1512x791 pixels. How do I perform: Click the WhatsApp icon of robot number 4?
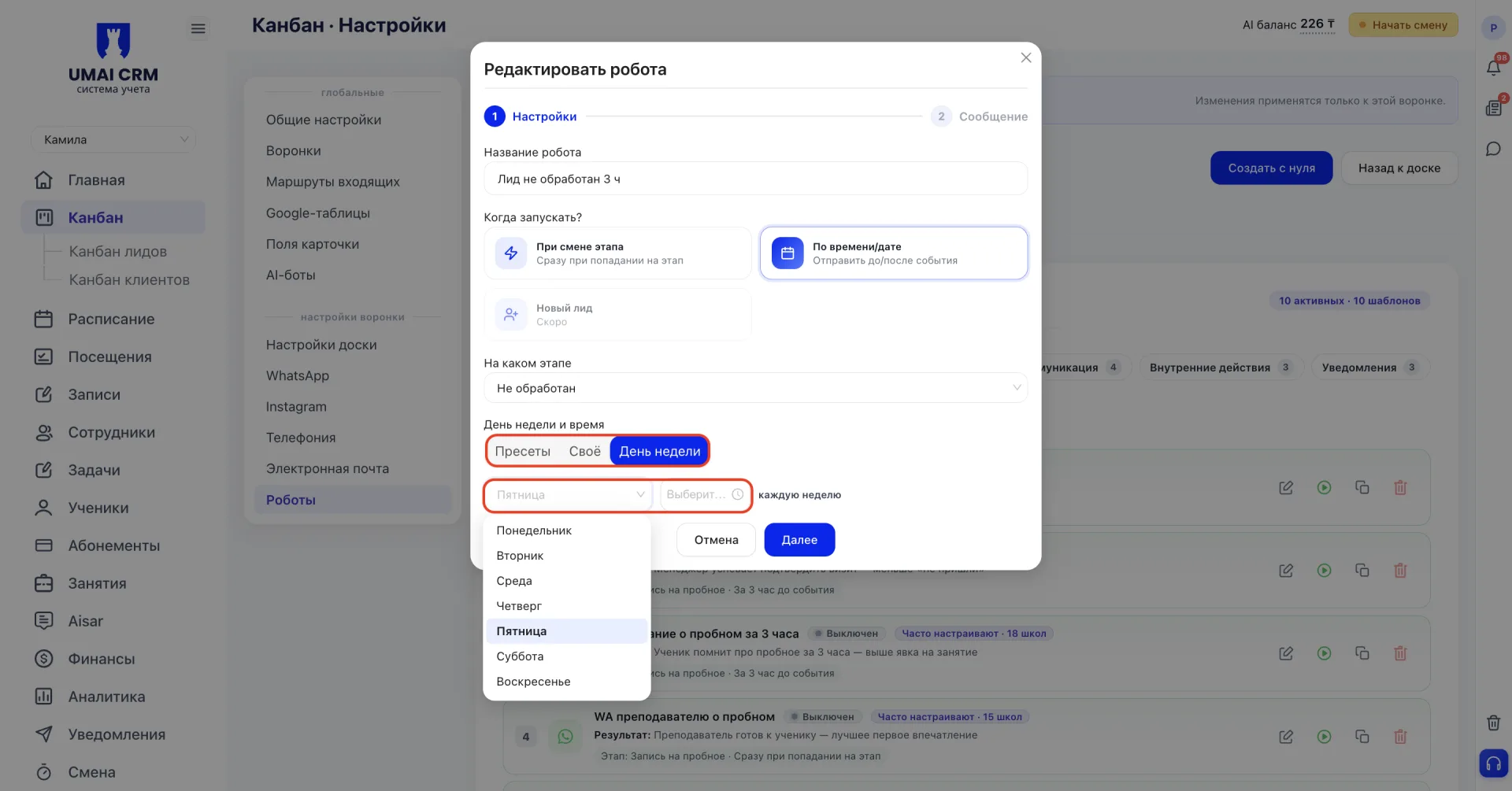pos(565,737)
